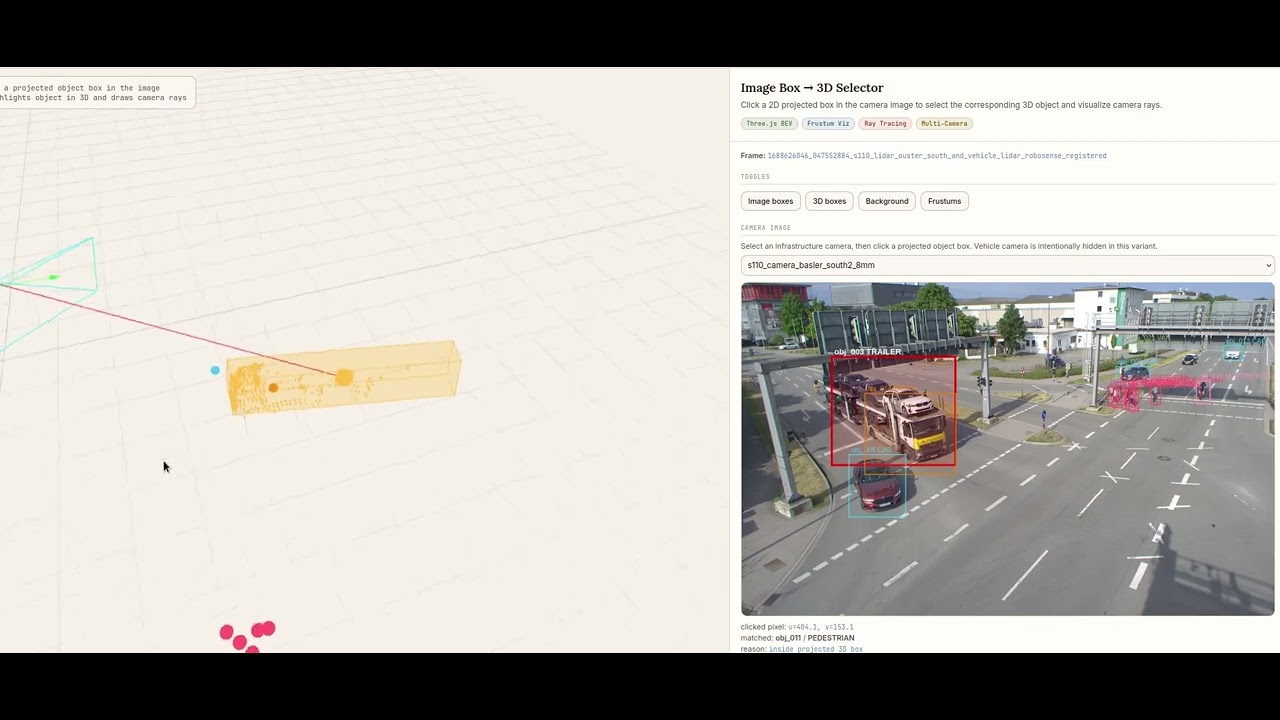Click the clicked pixel coordinates readout
The height and width of the screenshot is (720, 1280).
[x=797, y=627]
